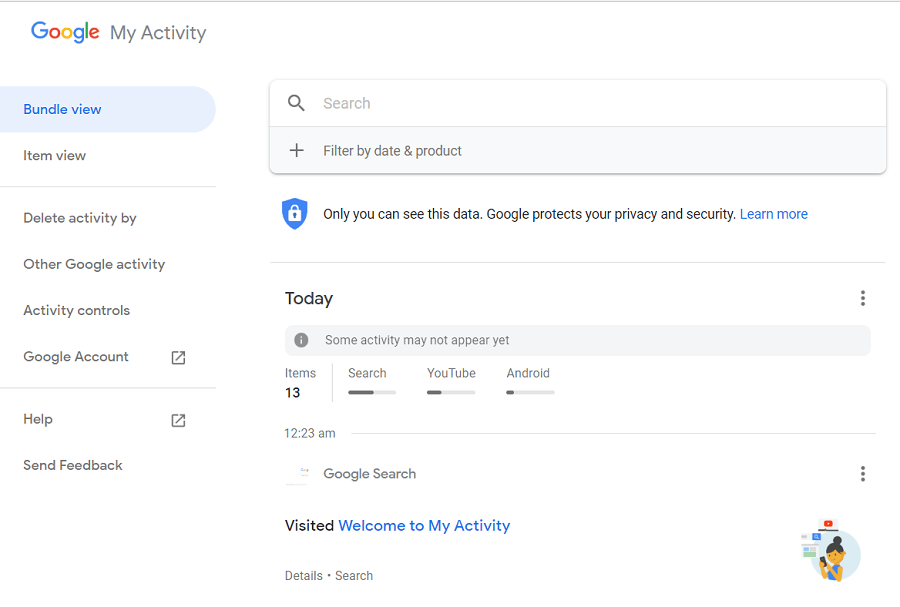Click the Search label in Today summary
This screenshot has width=900, height=607.
click(367, 373)
